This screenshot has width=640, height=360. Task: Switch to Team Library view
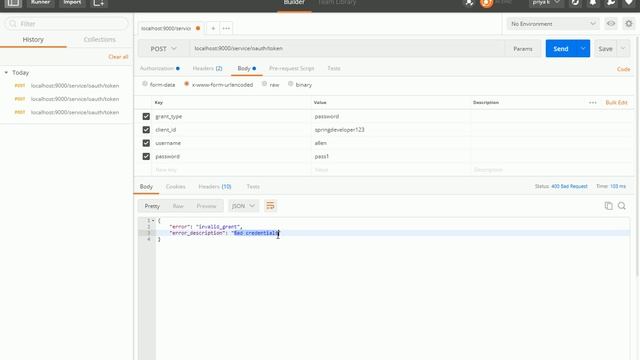click(x=337, y=2)
